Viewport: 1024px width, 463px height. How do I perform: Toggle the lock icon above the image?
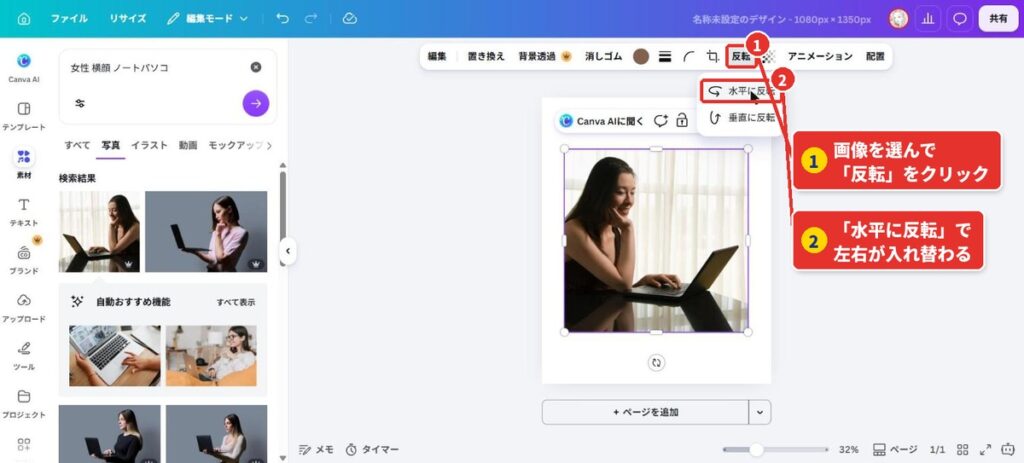(x=682, y=121)
